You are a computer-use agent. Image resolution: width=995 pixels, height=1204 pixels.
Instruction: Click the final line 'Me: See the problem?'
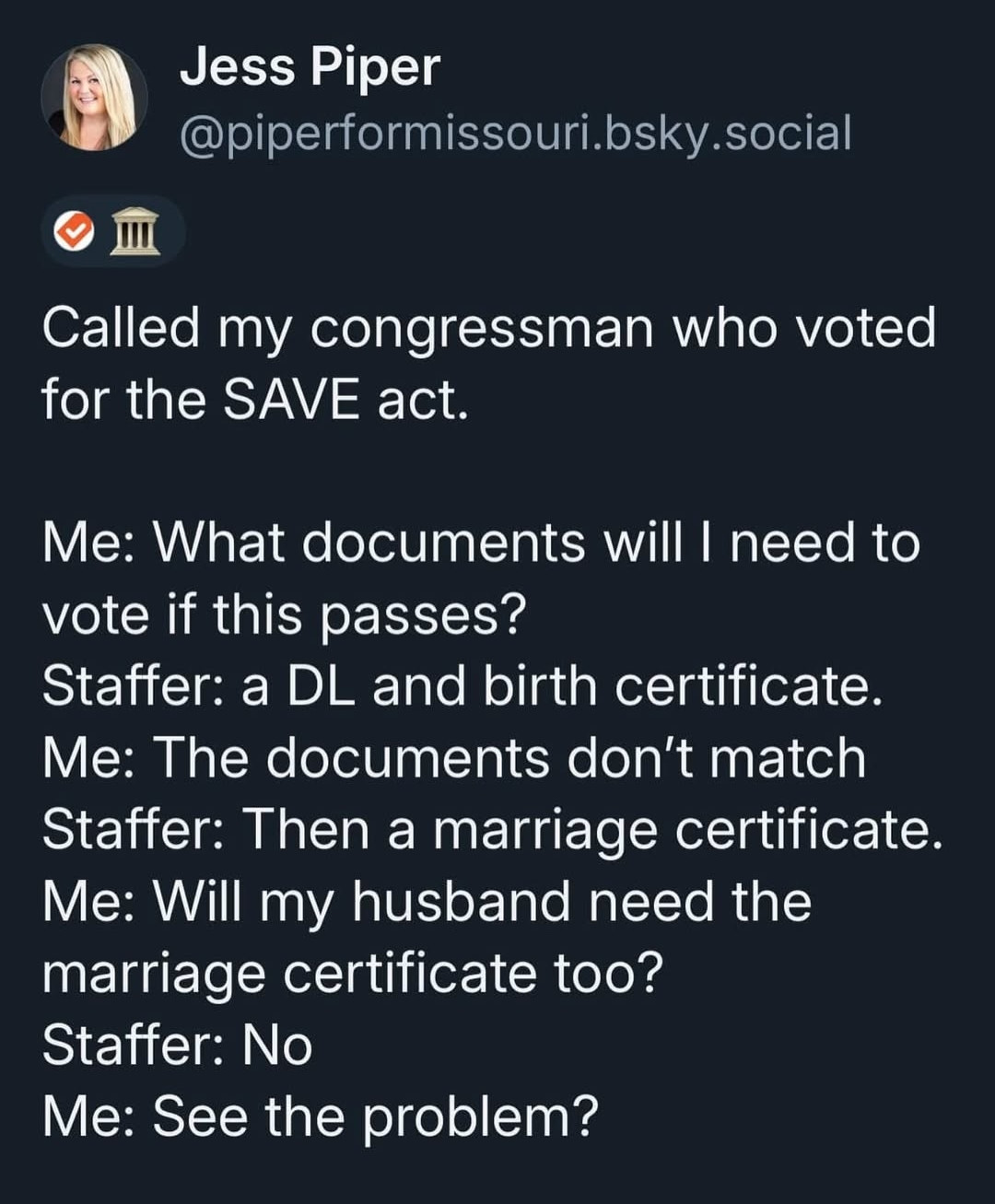321,1118
